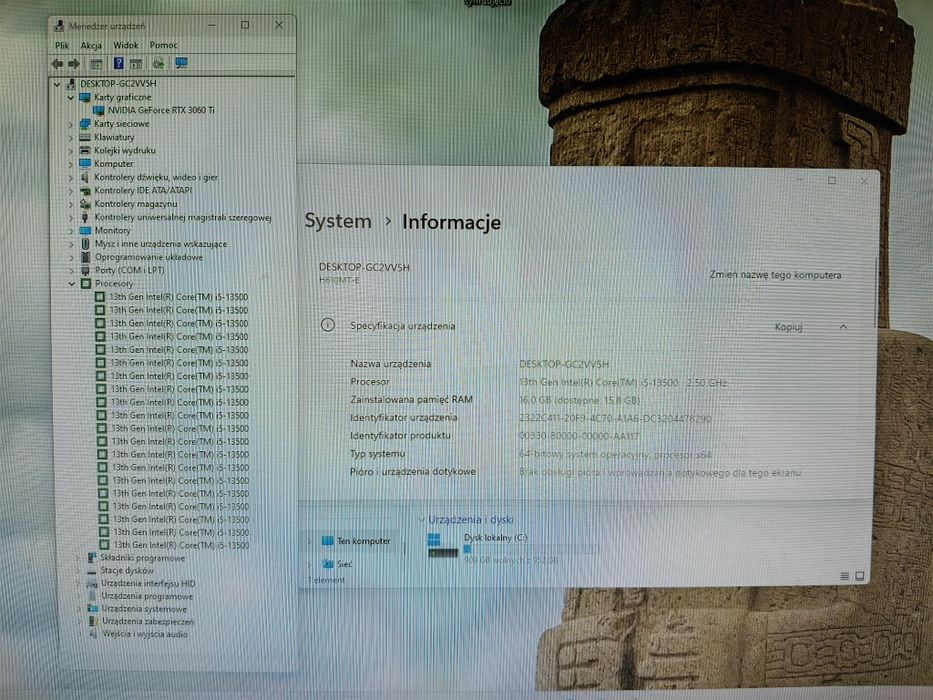This screenshot has height=700, width=933.
Task: Click the Karty graficzne display adapter icon
Action: pos(84,97)
